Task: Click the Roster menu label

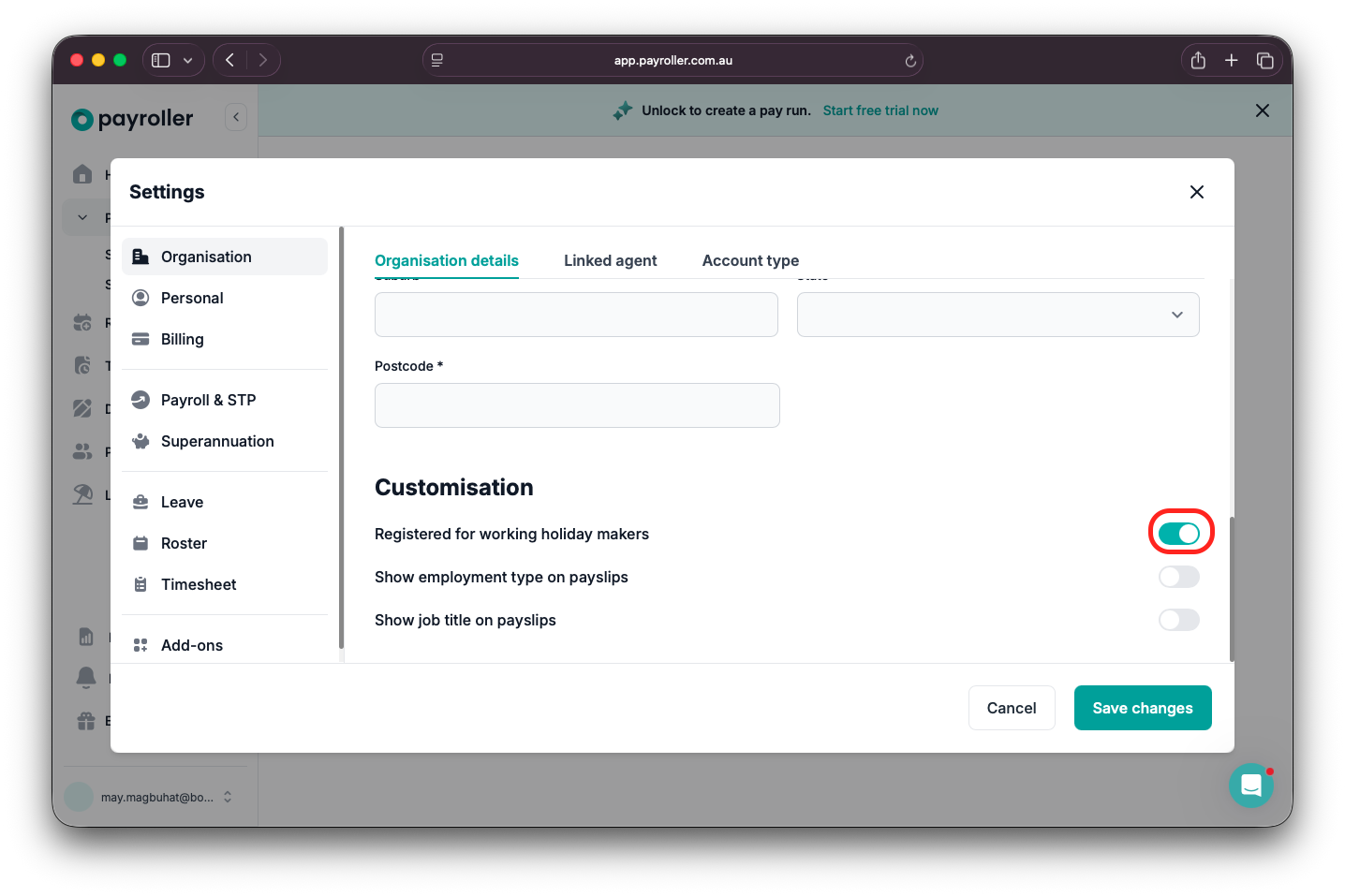Action: pyautogui.click(x=185, y=543)
